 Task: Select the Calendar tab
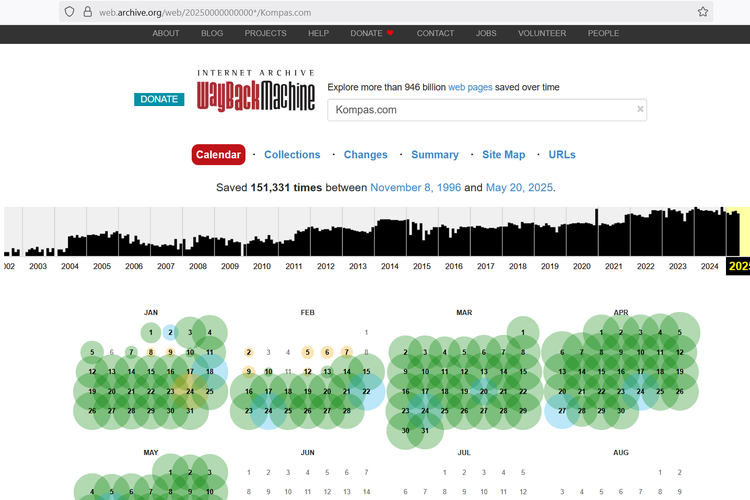218,155
